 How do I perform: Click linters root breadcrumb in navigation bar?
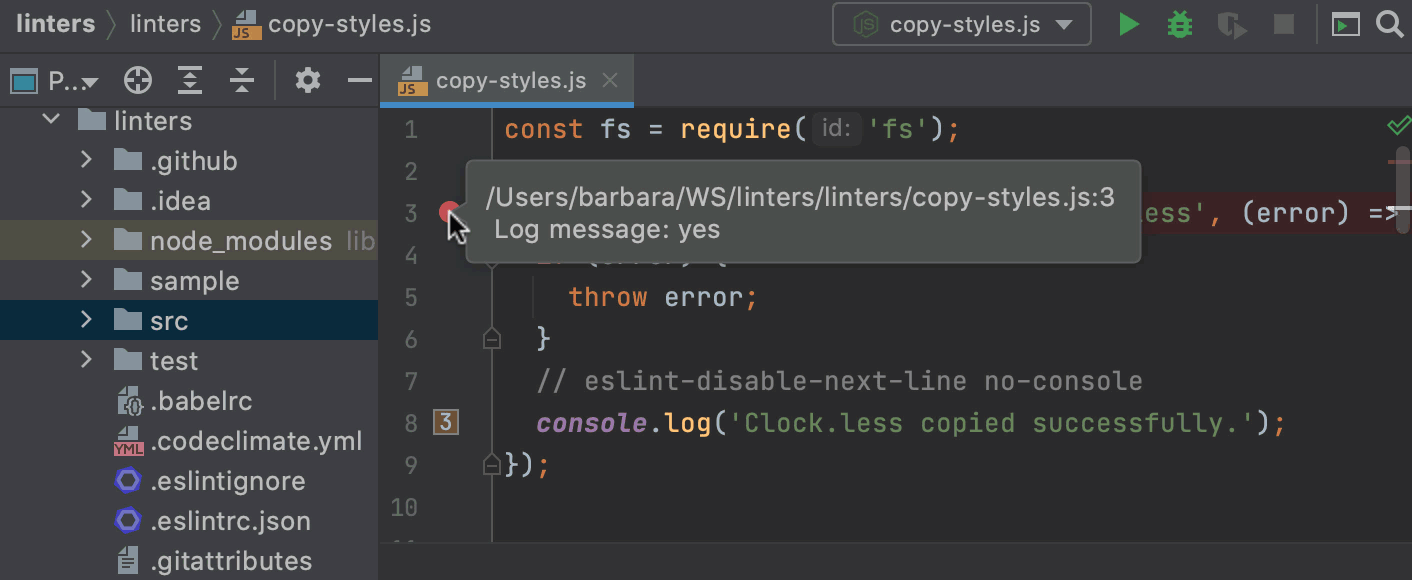point(55,24)
